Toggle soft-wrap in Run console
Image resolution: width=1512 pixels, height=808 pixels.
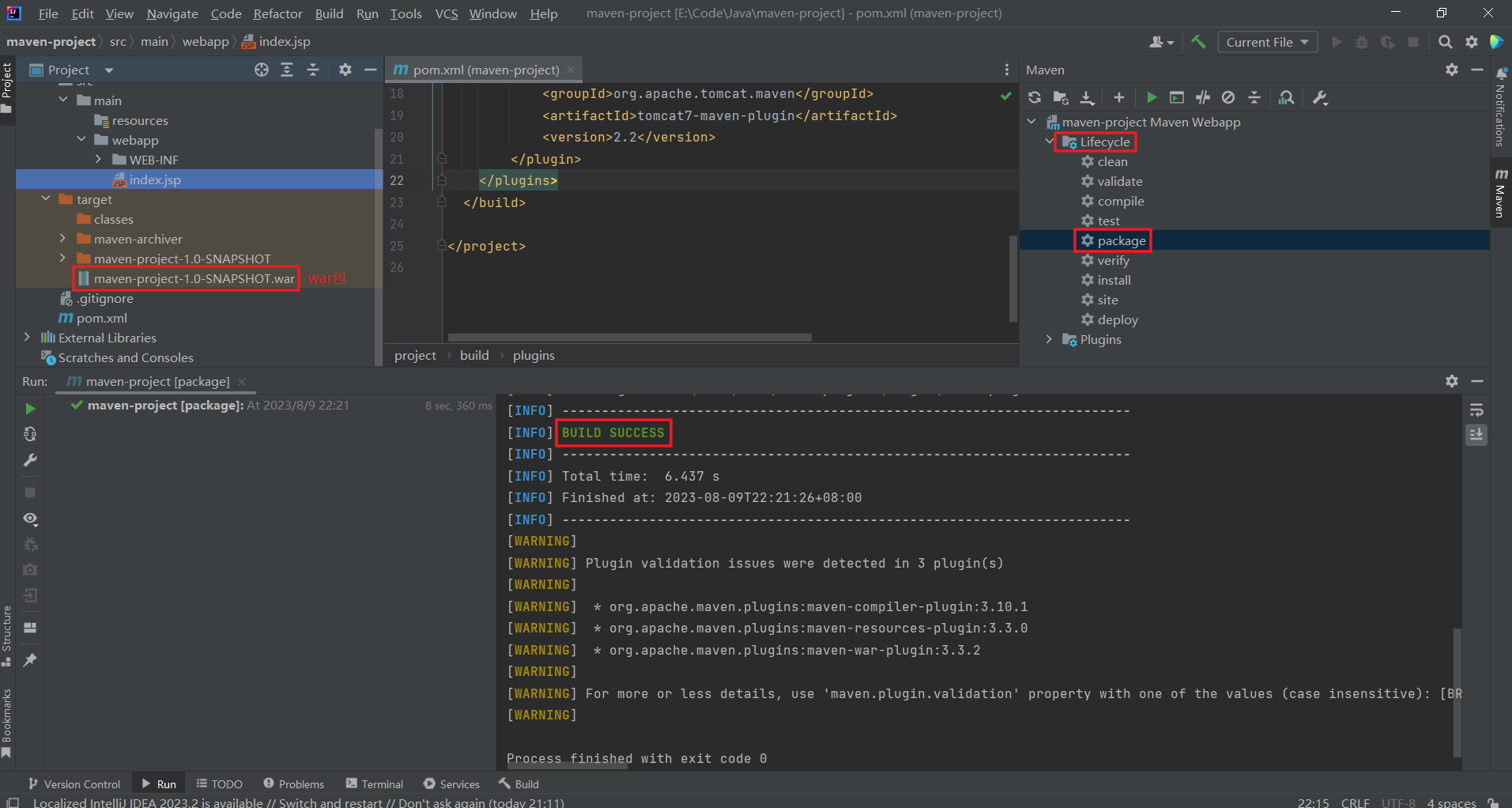click(x=1476, y=410)
